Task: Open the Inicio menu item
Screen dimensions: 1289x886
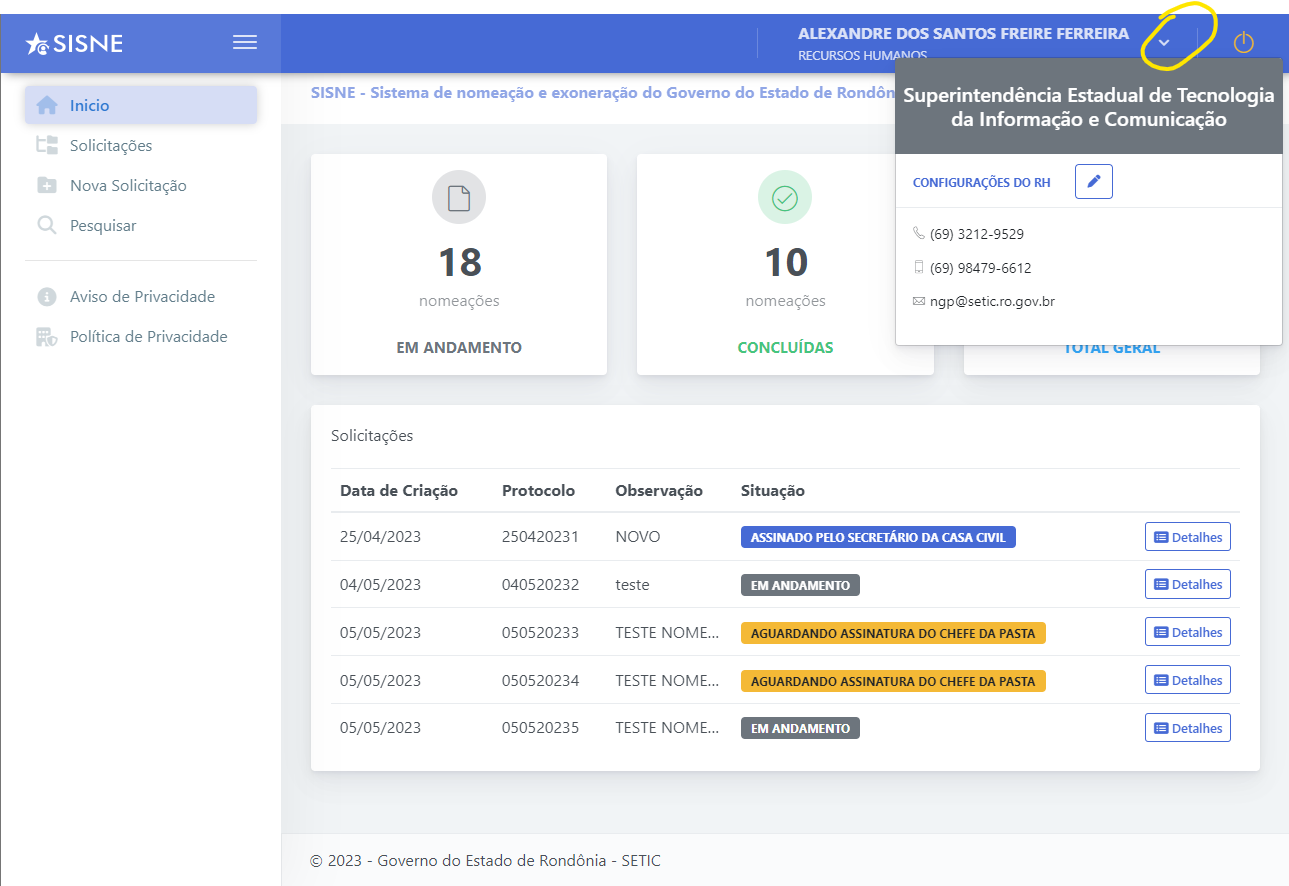Action: tap(141, 105)
